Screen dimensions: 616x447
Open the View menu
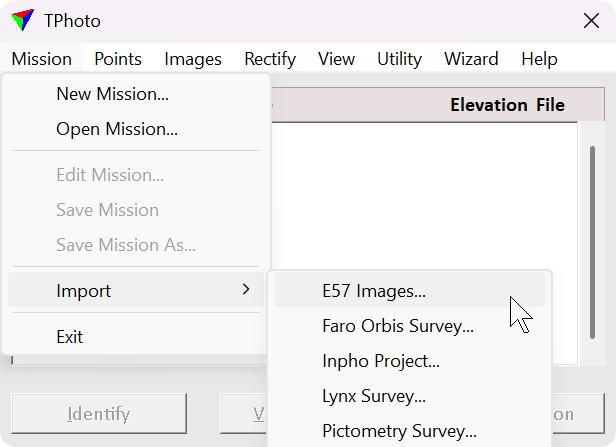pyautogui.click(x=336, y=59)
